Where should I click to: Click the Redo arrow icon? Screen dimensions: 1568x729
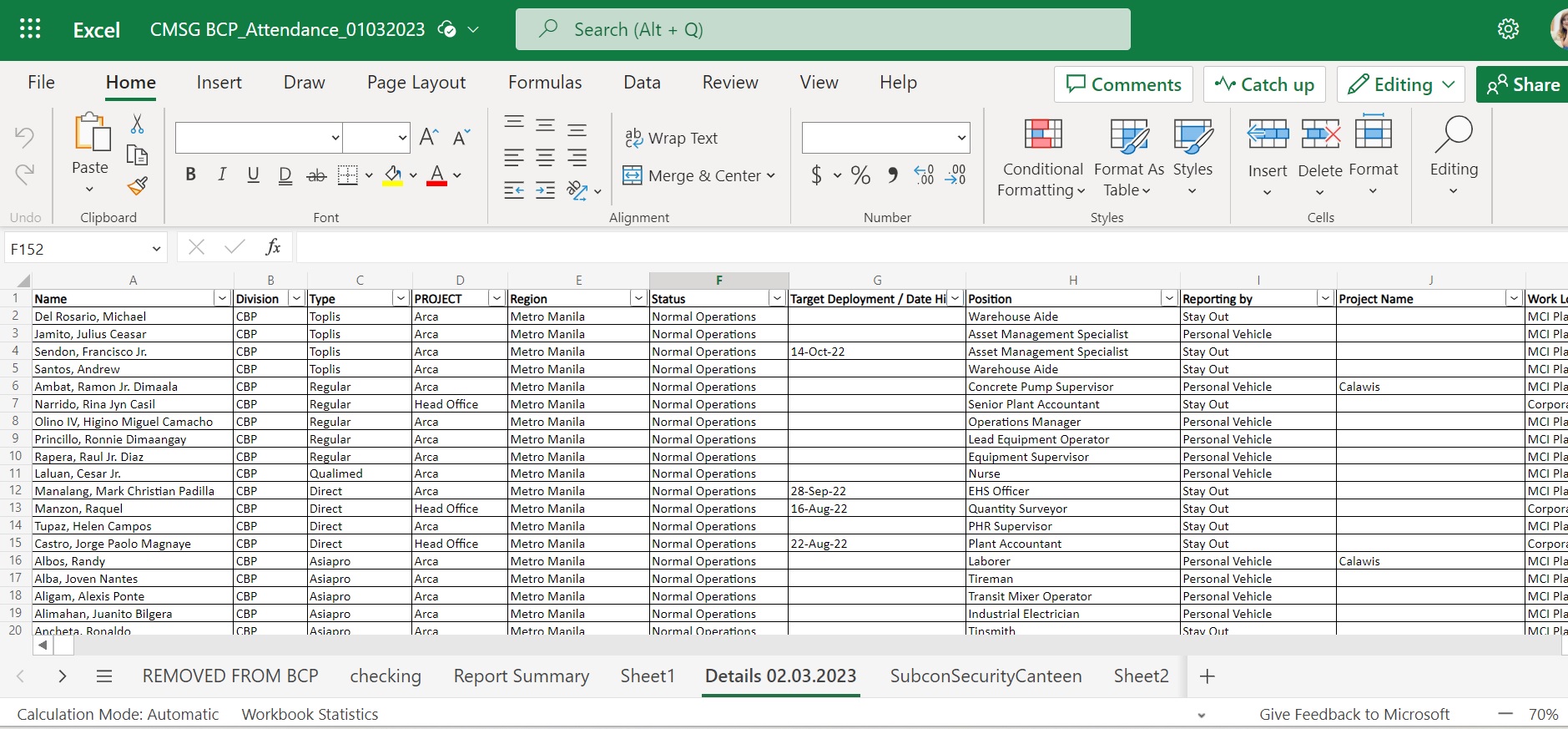[24, 174]
